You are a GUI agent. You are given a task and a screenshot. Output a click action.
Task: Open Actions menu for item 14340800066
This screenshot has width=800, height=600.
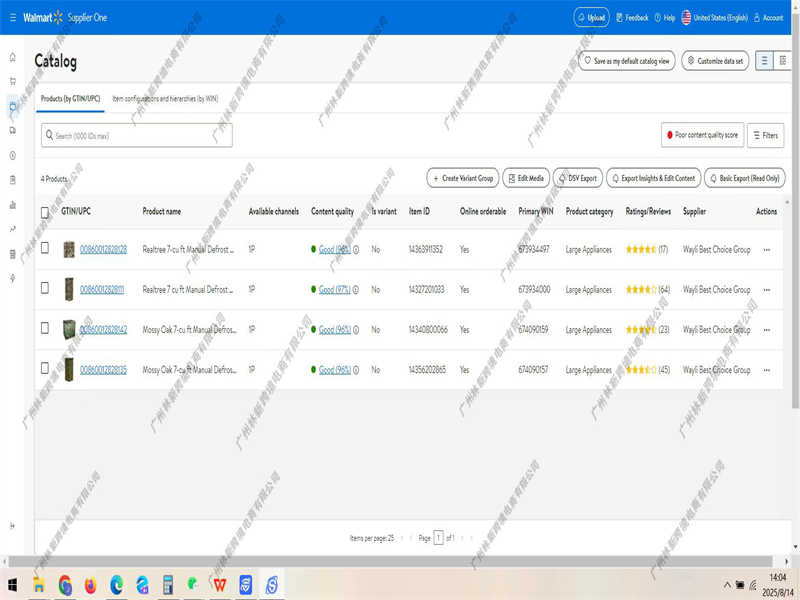766,330
